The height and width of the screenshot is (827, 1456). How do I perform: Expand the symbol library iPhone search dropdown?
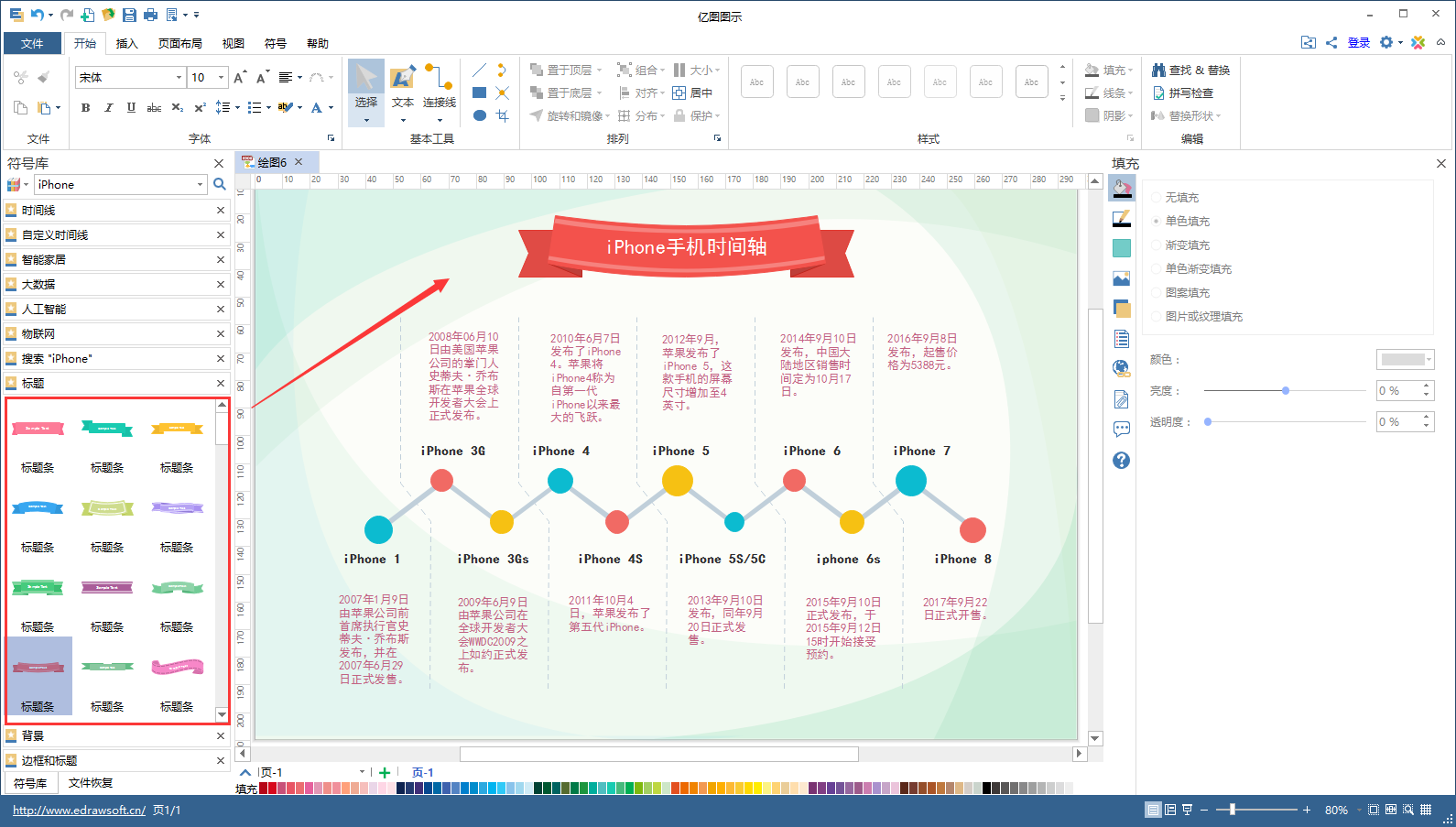[x=201, y=185]
